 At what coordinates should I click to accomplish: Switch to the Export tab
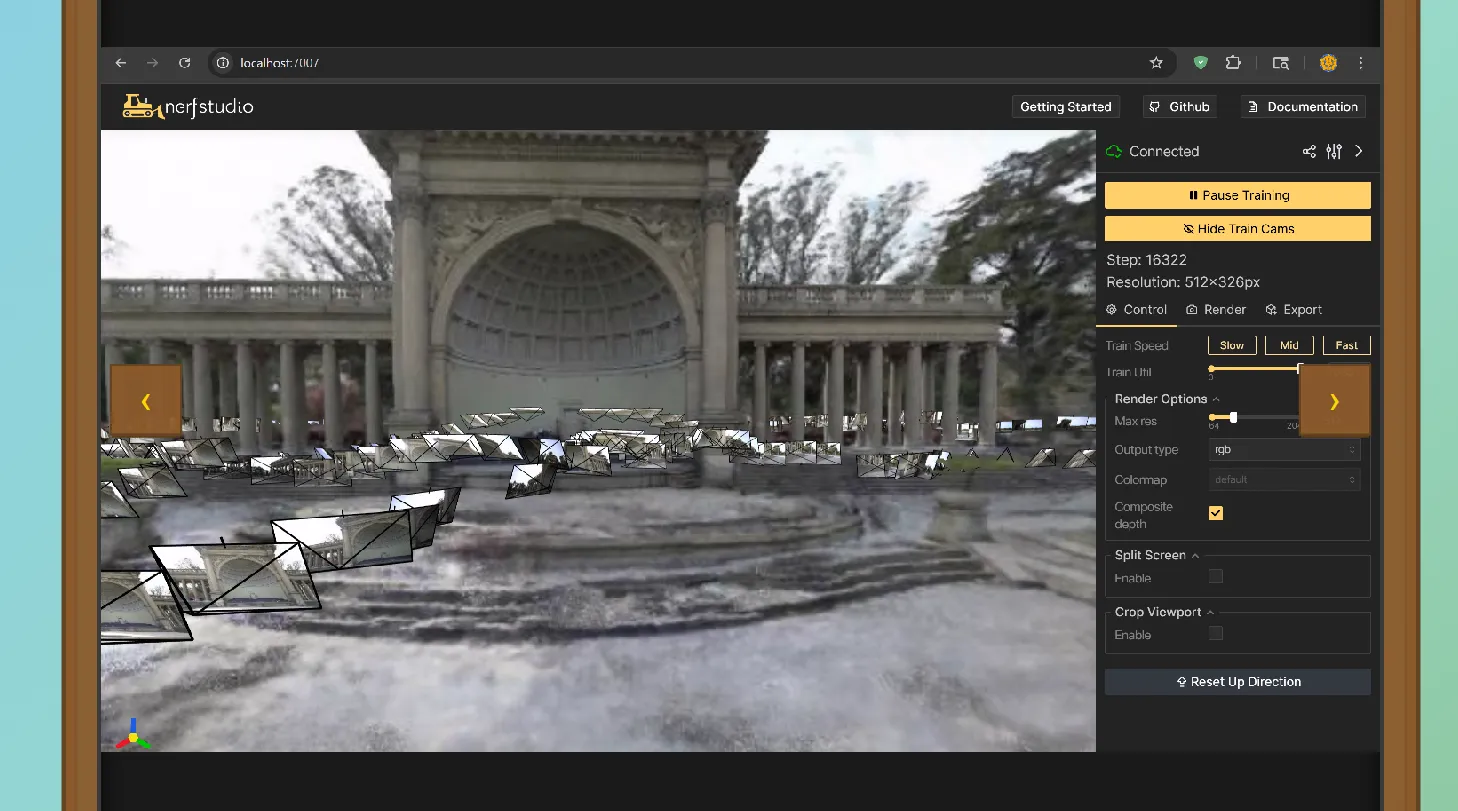tap(1294, 309)
